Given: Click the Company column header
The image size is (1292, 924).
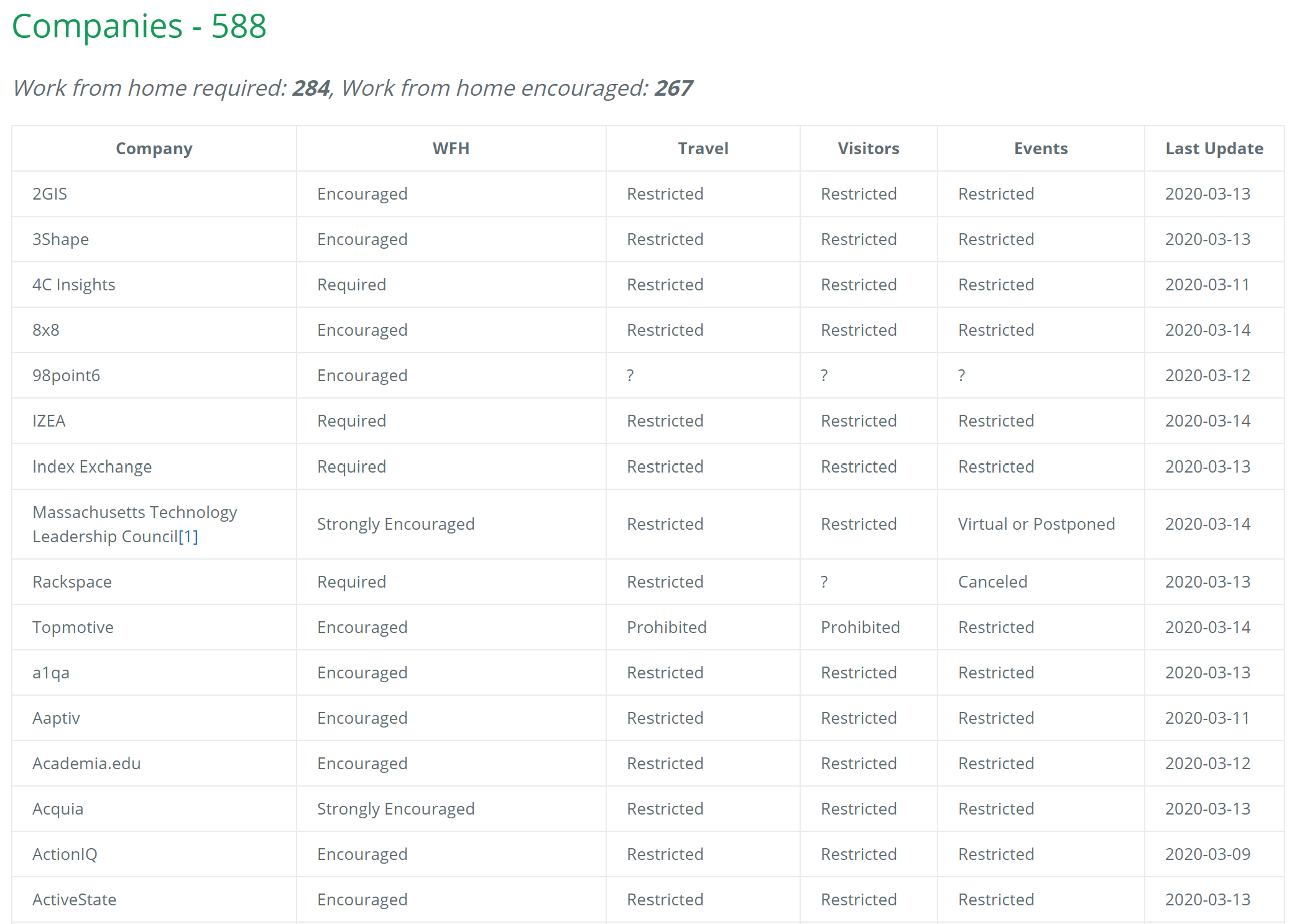Looking at the screenshot, I should (x=154, y=149).
